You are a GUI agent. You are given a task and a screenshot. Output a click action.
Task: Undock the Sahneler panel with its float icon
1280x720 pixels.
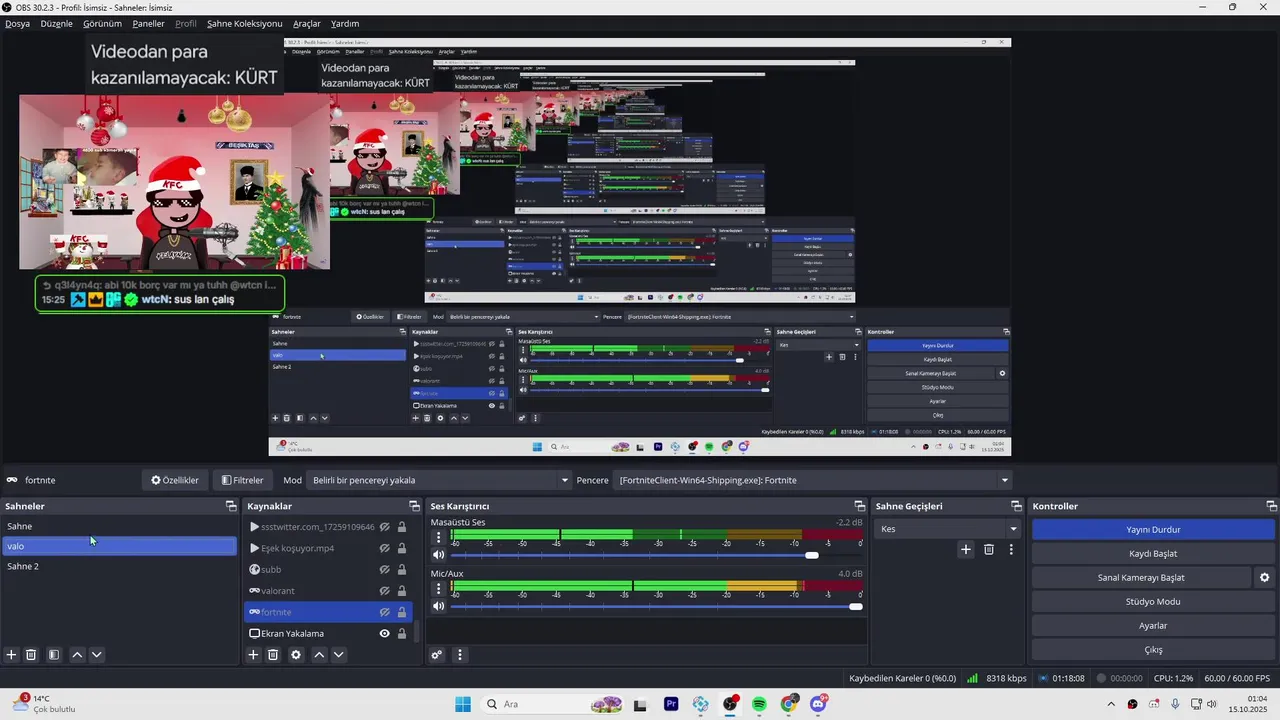pos(231,506)
